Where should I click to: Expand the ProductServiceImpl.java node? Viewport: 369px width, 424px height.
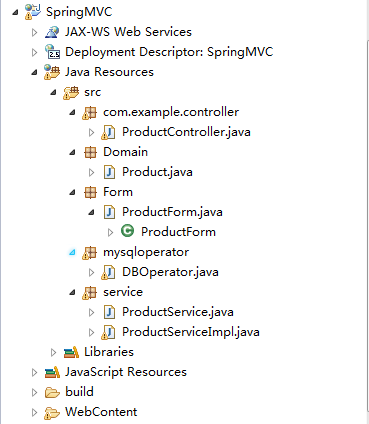tap(91, 332)
